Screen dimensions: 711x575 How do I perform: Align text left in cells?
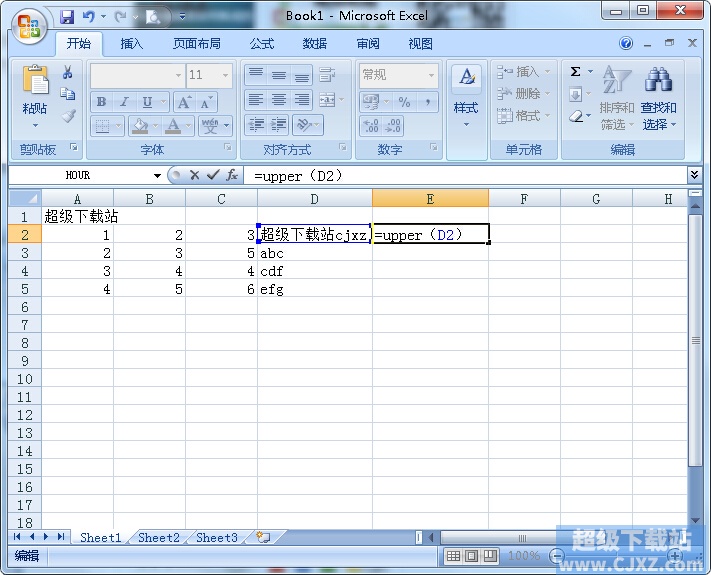click(256, 99)
